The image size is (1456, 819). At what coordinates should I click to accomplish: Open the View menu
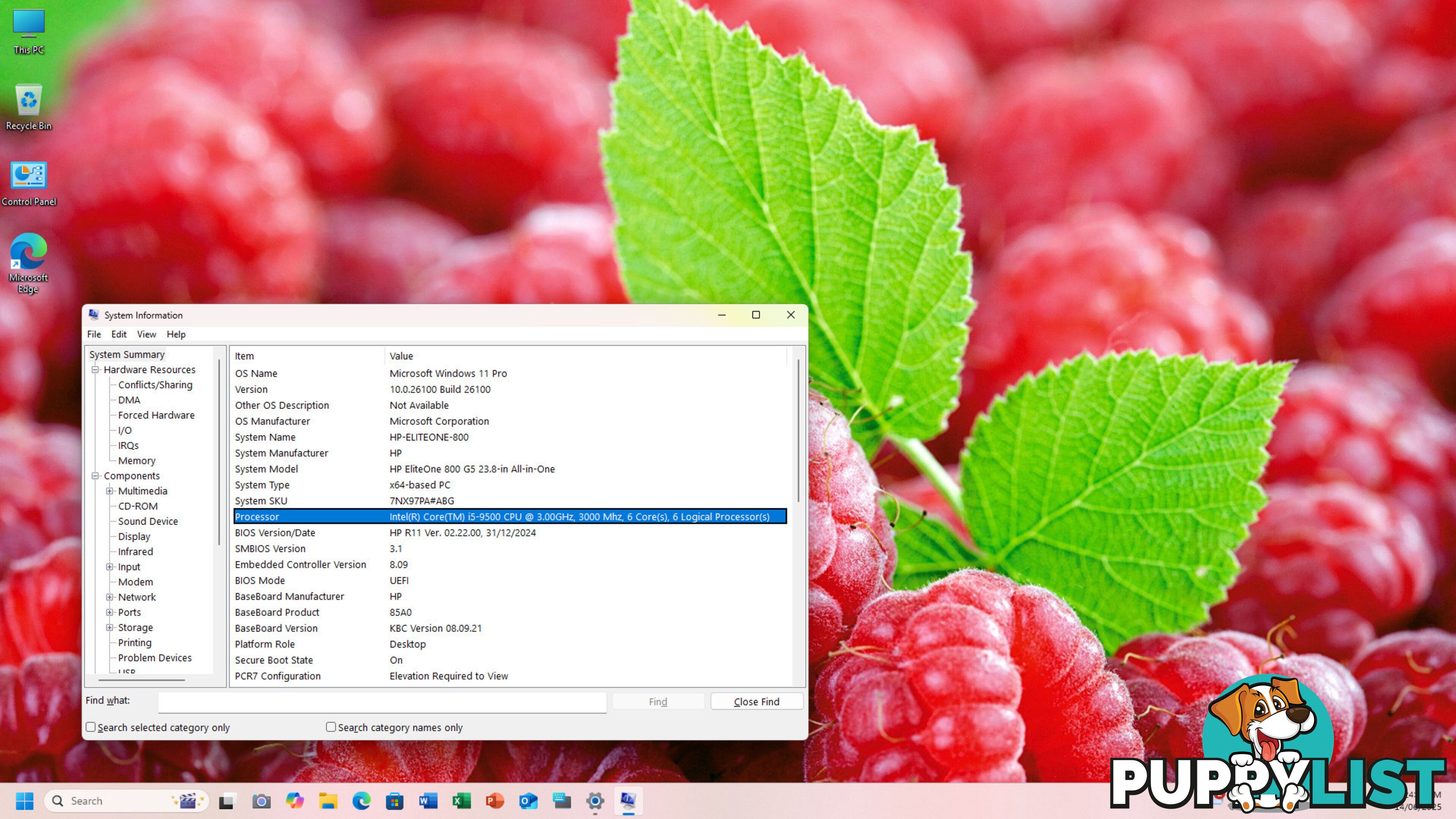[146, 334]
